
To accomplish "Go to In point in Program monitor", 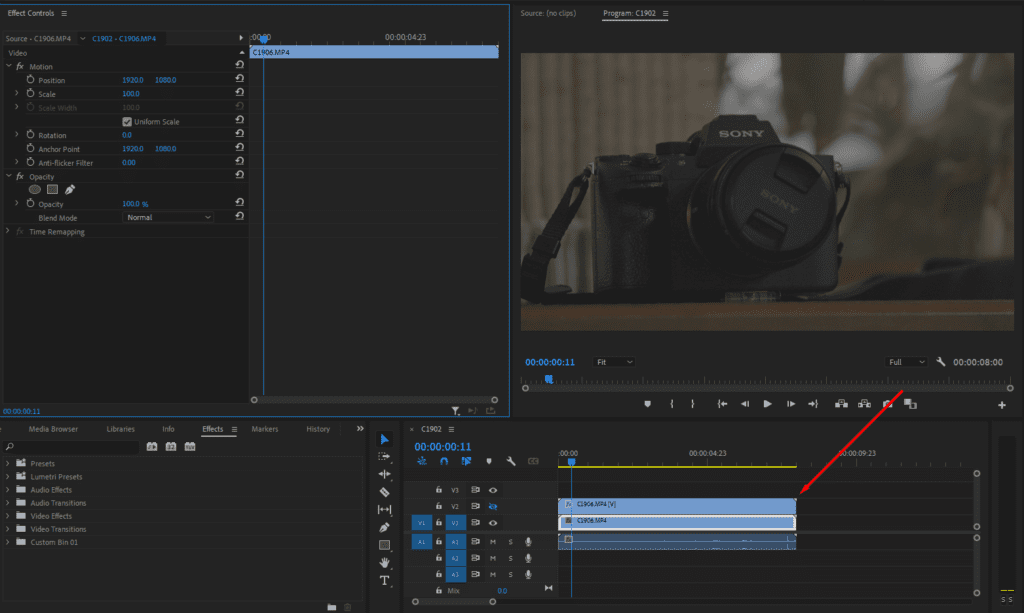I will pos(722,404).
